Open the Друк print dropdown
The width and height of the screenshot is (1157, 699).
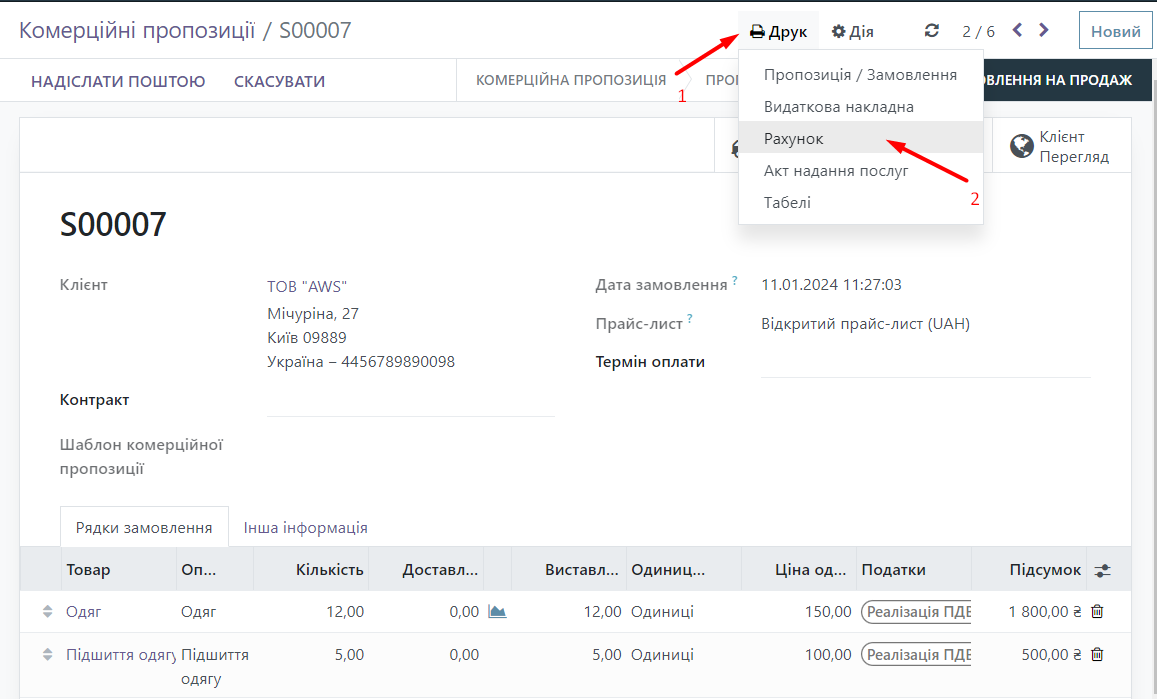pyautogui.click(x=779, y=31)
